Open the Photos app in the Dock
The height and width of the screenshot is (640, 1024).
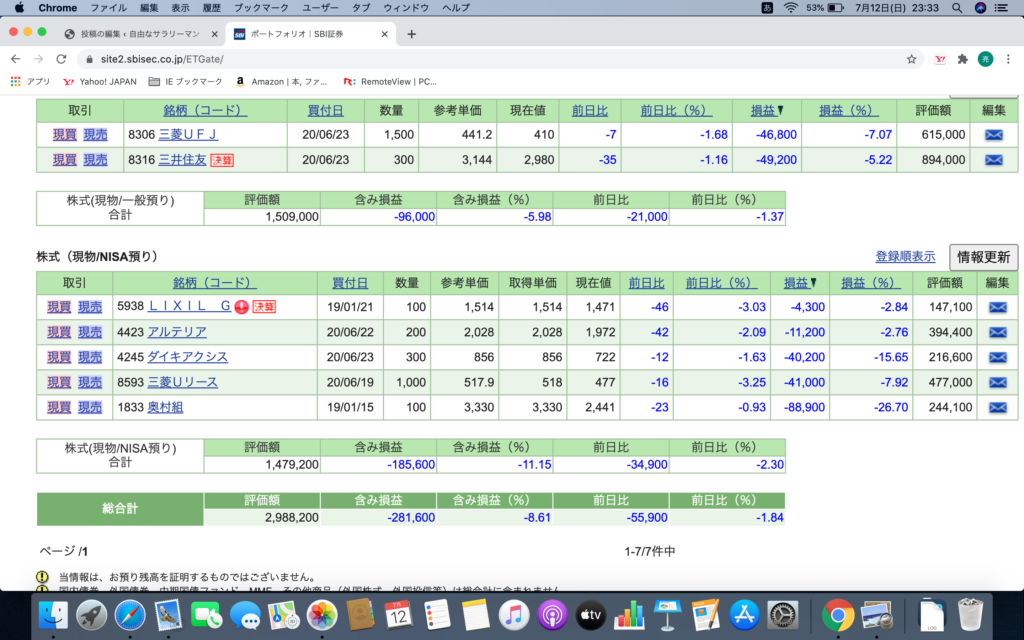tap(322, 615)
